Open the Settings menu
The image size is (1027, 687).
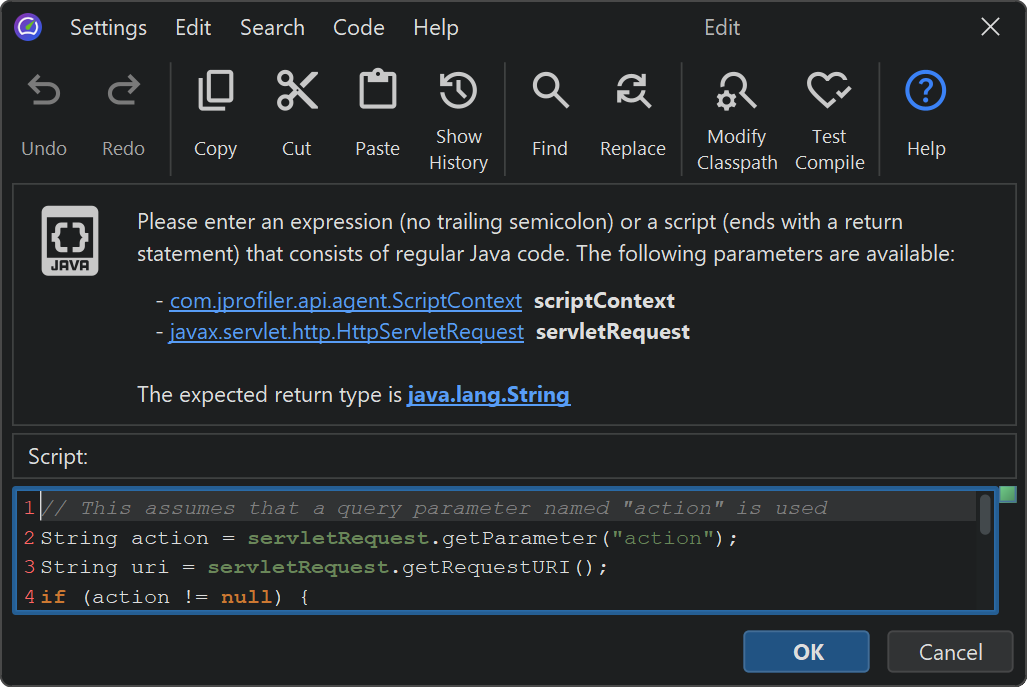[x=108, y=28]
